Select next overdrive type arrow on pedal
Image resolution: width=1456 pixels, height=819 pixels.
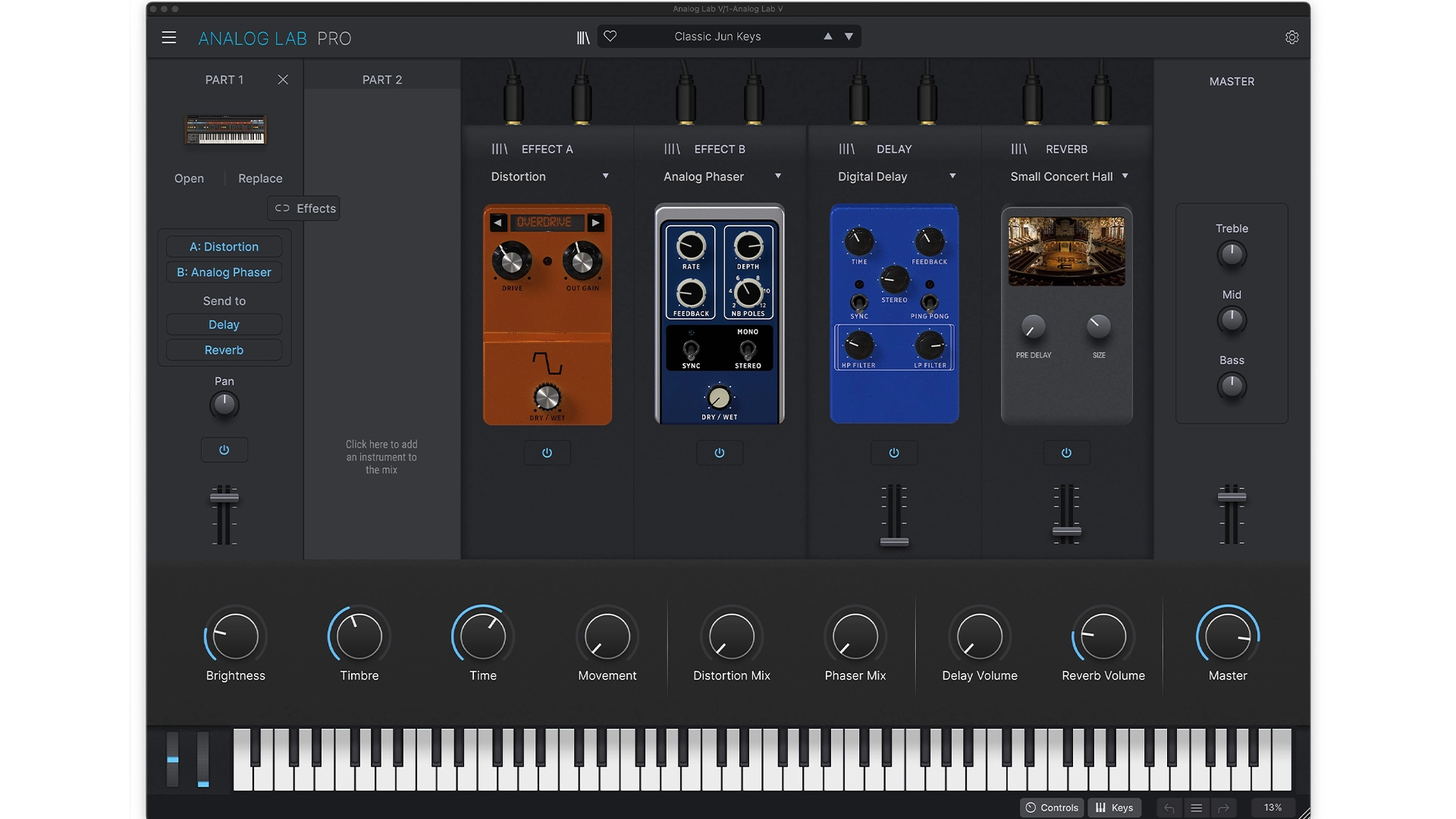tap(596, 222)
